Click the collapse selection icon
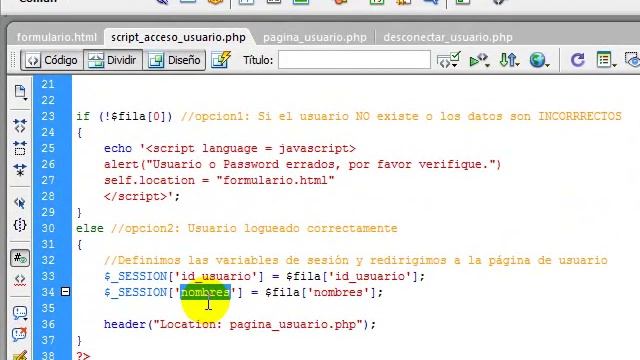 (20, 148)
